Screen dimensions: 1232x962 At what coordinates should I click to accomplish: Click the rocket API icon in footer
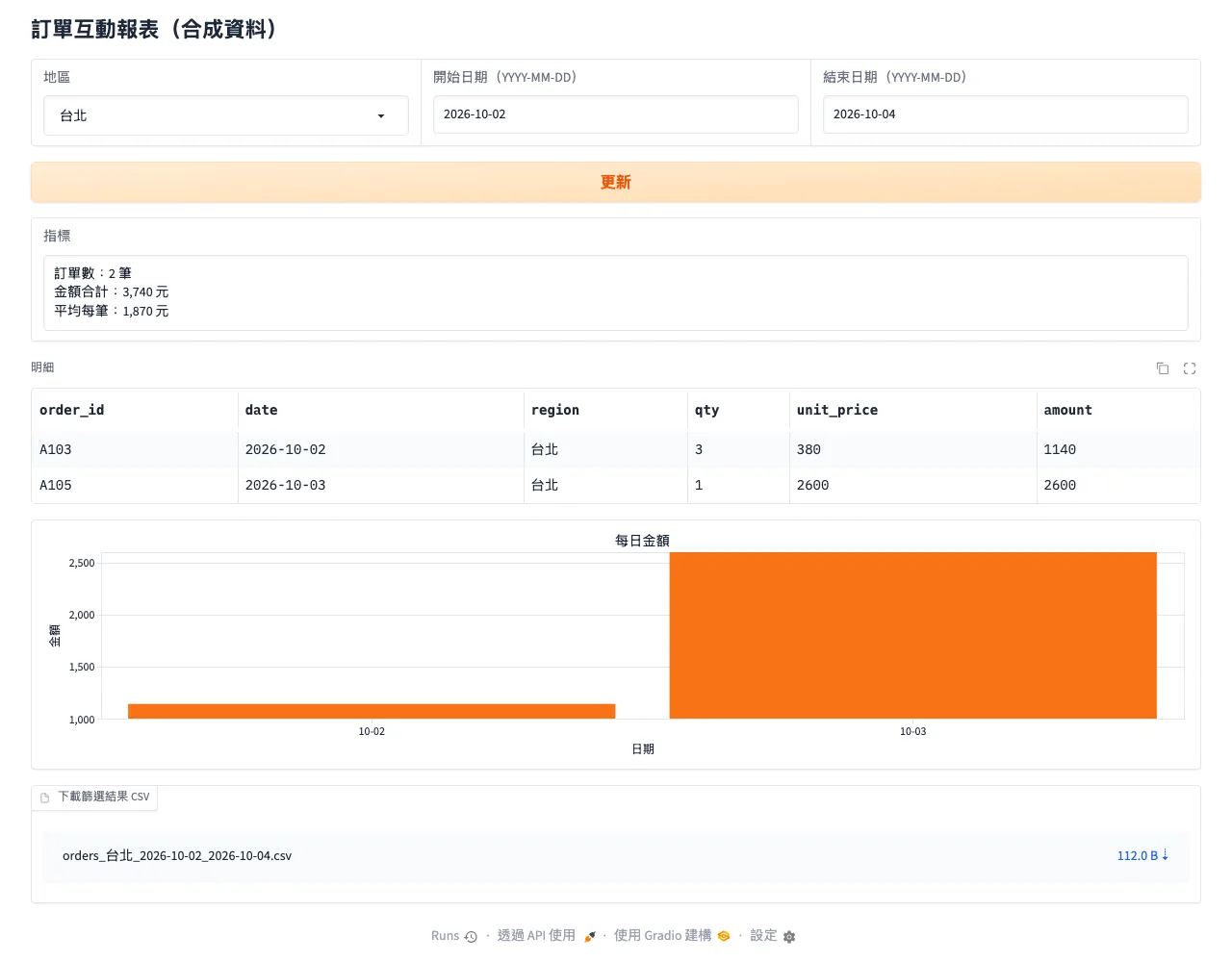[x=590, y=936]
